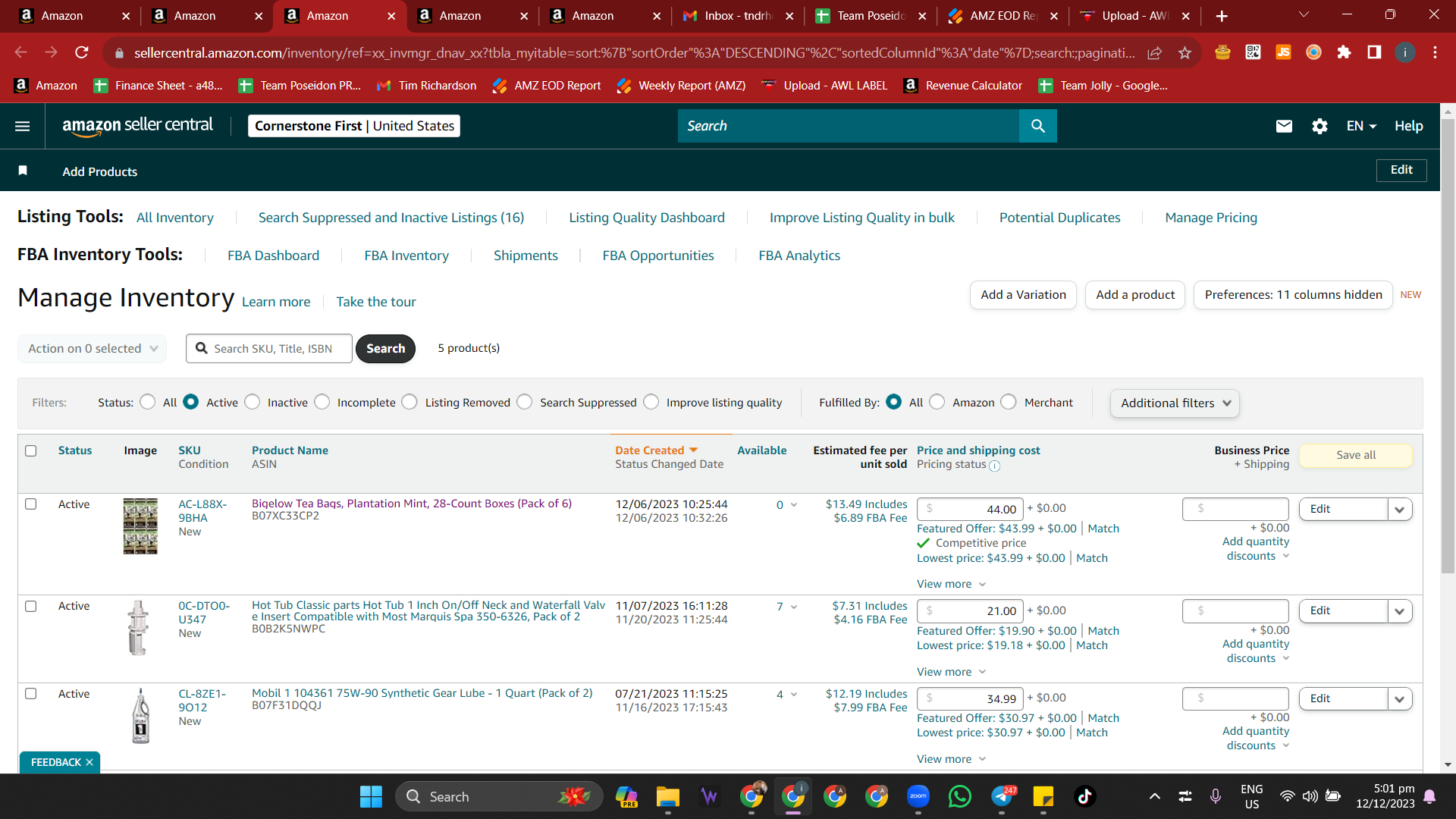The width and height of the screenshot is (1456, 819).
Task: Open Edit dropdown arrow for Mobil 1 row
Action: tap(1400, 699)
